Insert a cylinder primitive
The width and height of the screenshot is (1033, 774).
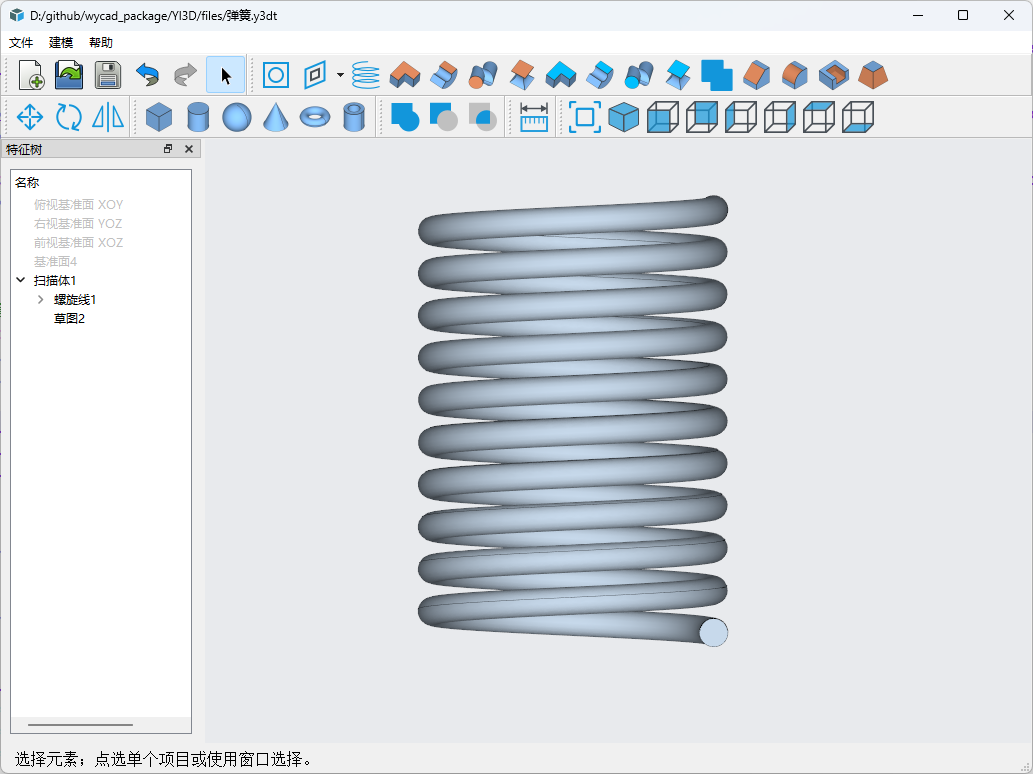click(x=198, y=117)
